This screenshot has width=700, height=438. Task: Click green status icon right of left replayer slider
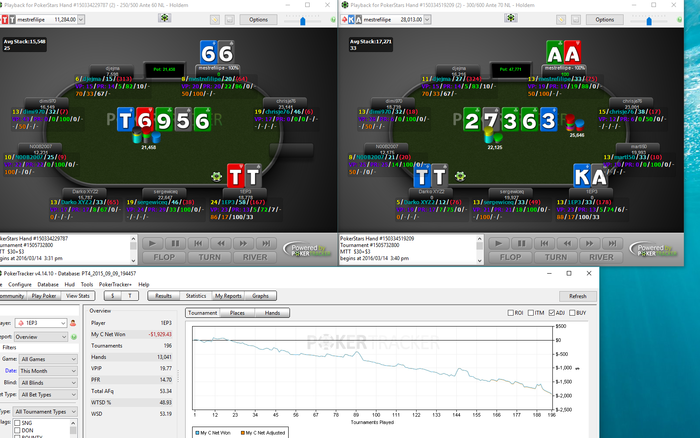coord(333,20)
